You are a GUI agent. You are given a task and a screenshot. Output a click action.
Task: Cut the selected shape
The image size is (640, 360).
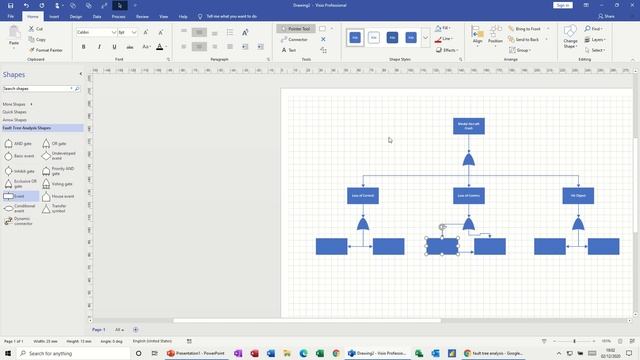[x=36, y=29]
